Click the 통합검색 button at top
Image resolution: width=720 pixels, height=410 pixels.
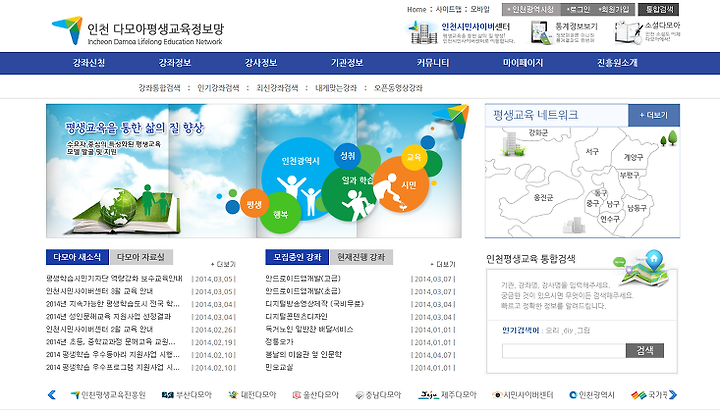[659, 9]
